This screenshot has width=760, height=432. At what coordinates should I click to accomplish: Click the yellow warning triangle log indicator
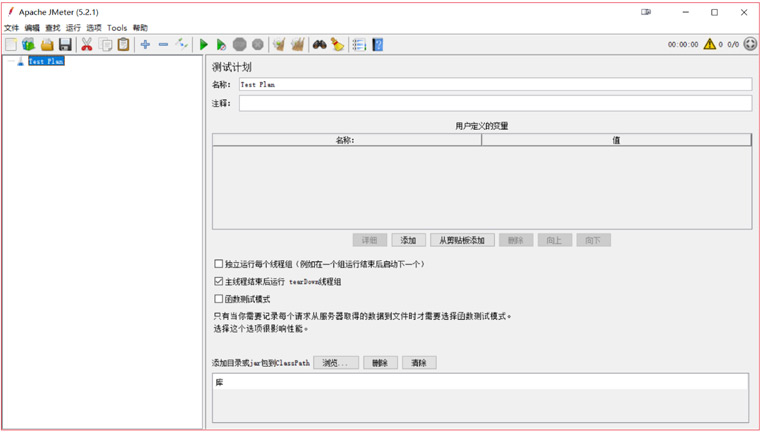click(x=710, y=44)
